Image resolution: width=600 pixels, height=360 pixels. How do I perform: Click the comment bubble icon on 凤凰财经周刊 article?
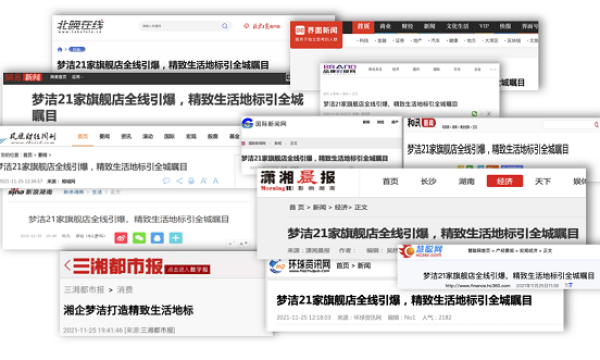coord(166,181)
